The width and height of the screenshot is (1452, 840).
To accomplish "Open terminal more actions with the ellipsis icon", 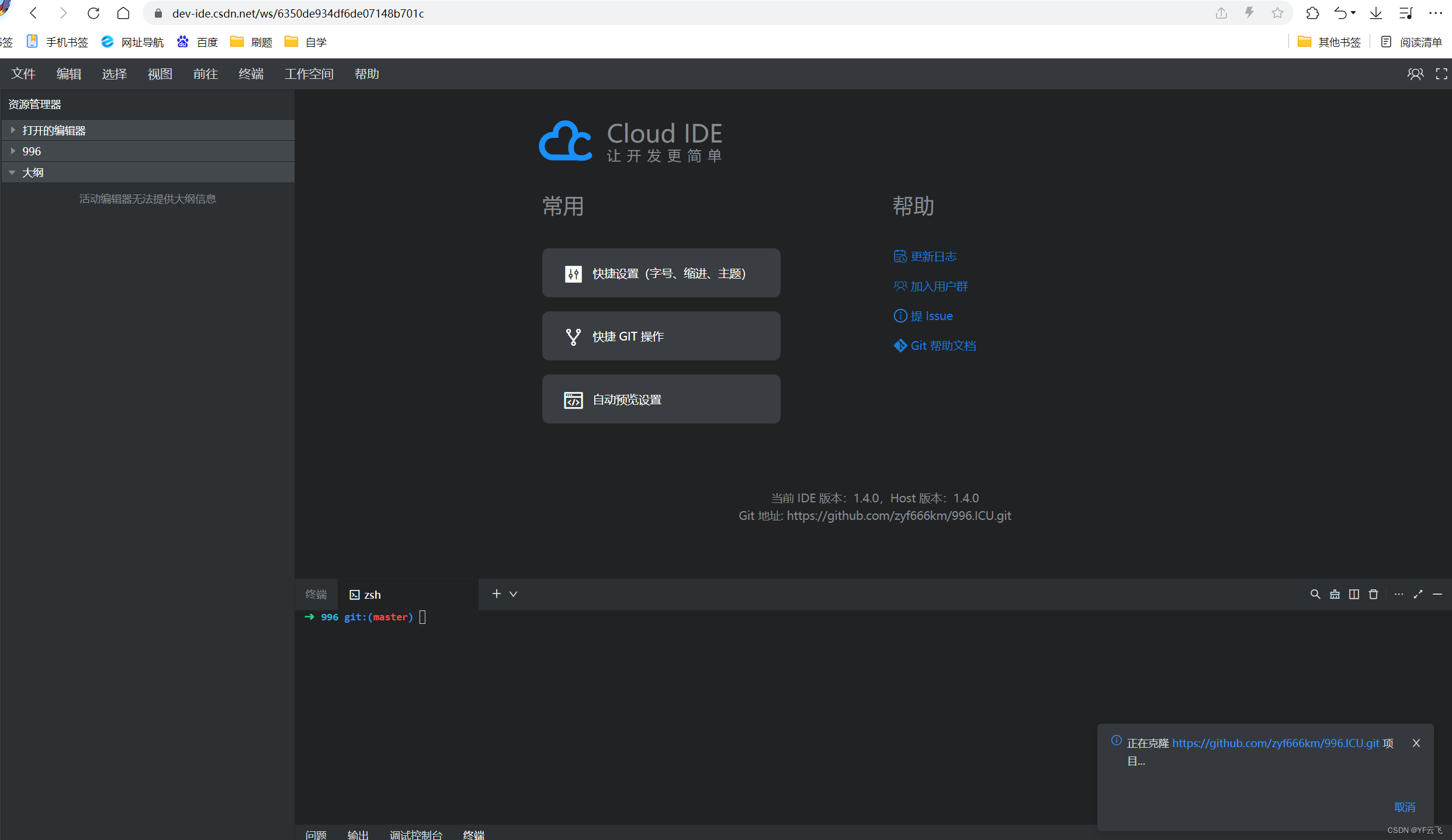I will tap(1398, 594).
